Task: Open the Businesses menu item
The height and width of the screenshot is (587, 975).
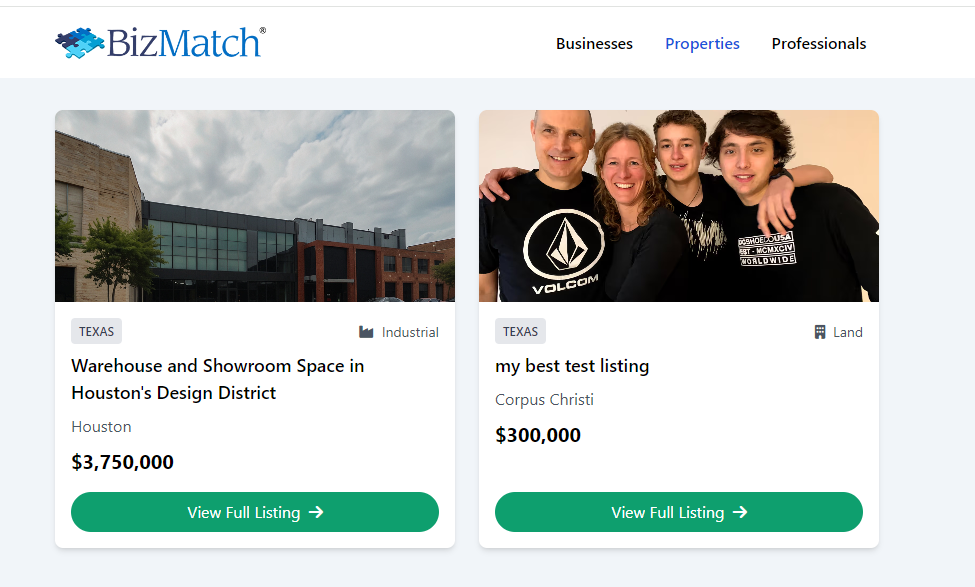Action: 594,44
